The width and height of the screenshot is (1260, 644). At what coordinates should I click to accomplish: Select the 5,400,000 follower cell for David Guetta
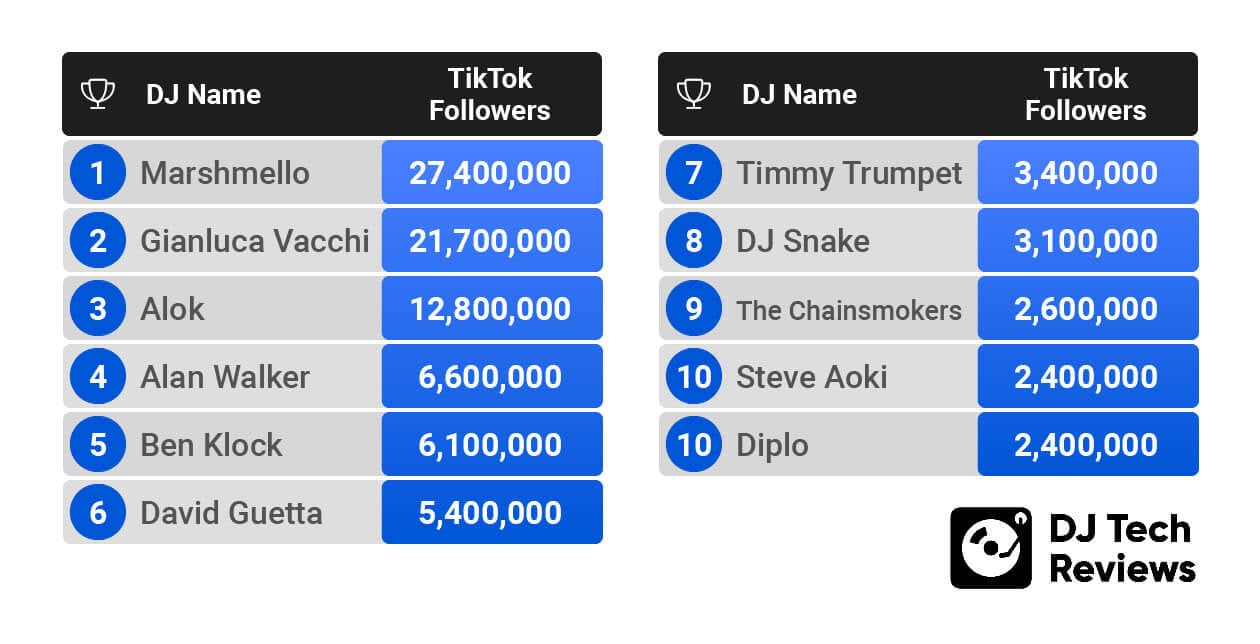[x=490, y=513]
